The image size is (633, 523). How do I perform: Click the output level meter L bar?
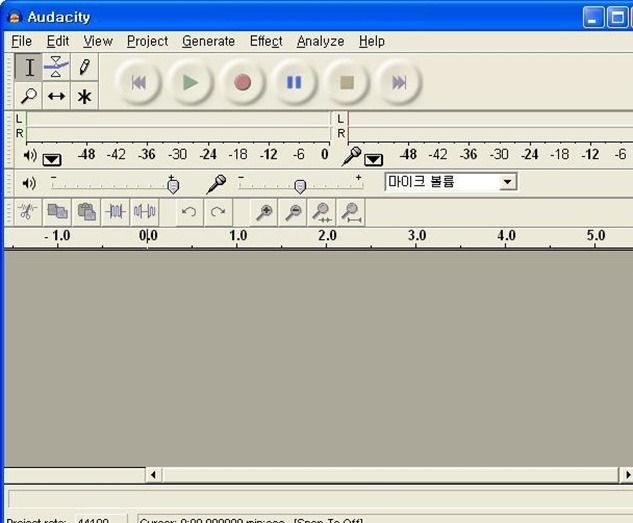[178, 119]
